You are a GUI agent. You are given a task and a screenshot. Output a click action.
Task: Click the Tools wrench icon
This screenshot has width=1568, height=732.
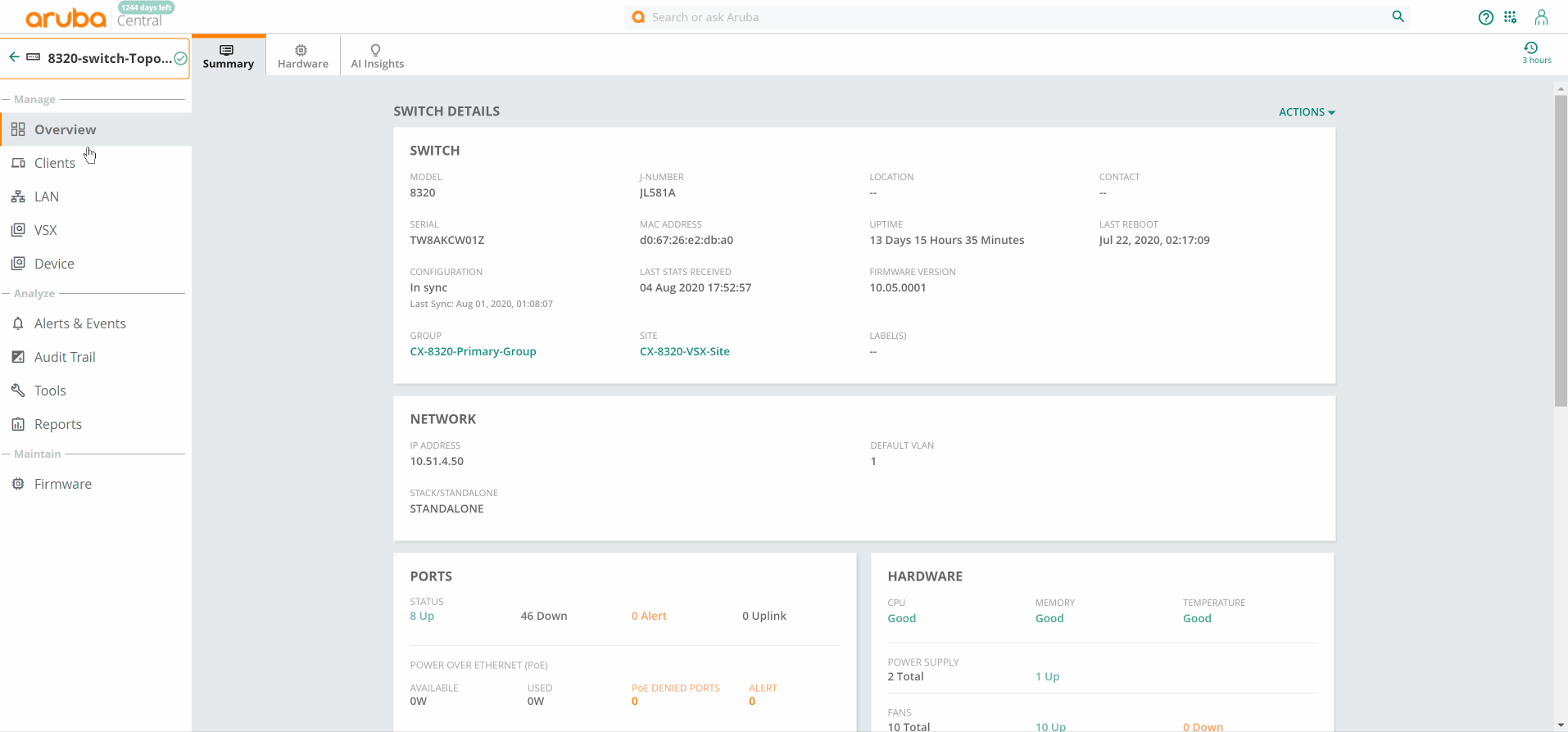(18, 391)
